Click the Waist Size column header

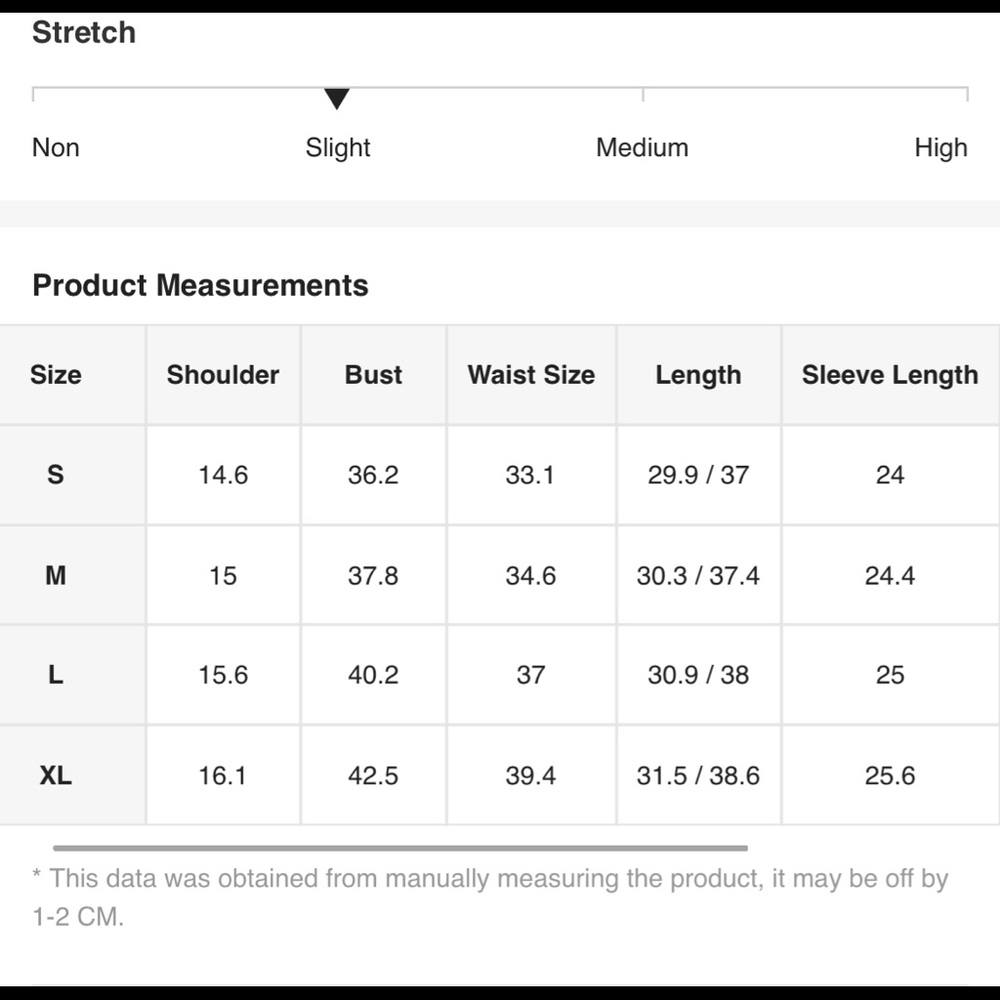[x=531, y=374]
